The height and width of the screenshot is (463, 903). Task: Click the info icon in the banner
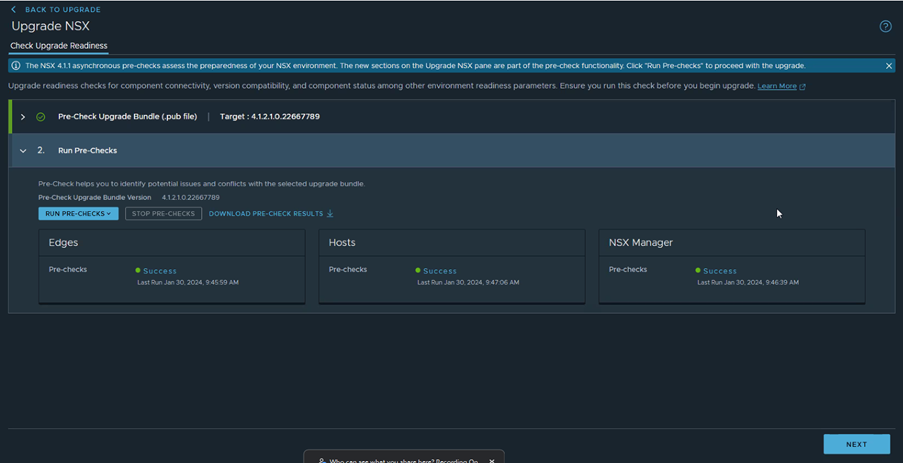click(x=16, y=66)
